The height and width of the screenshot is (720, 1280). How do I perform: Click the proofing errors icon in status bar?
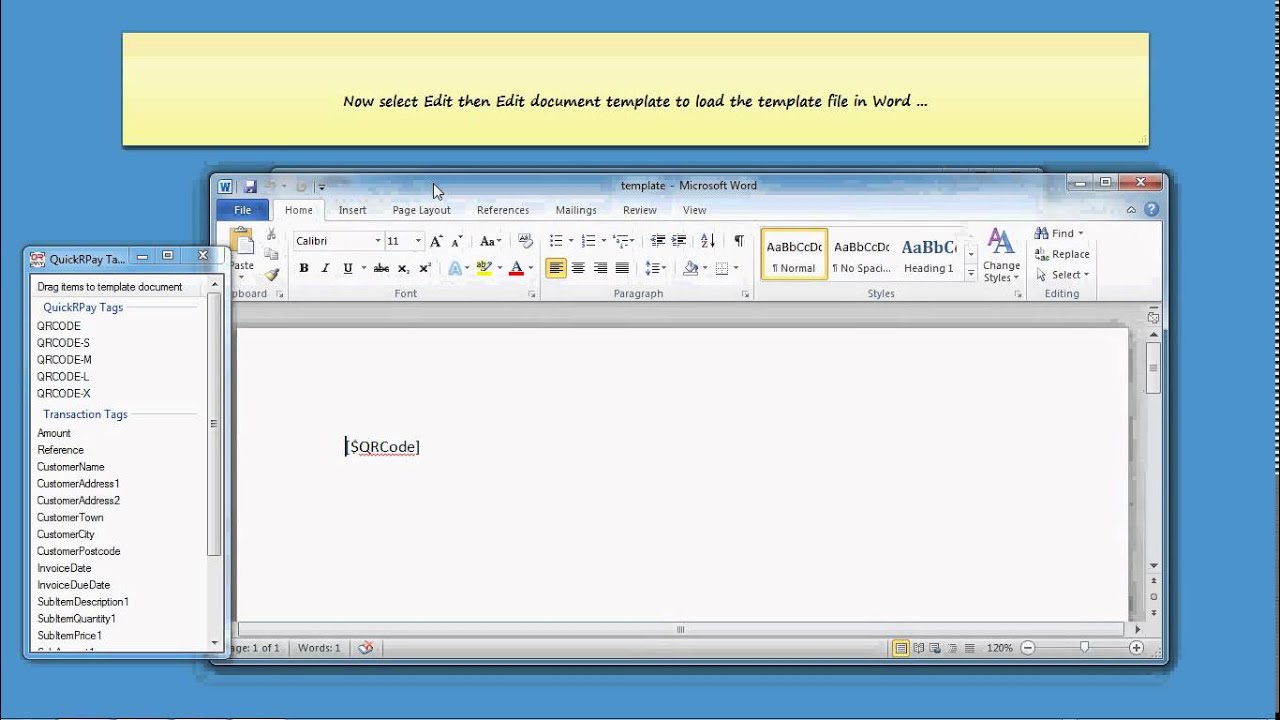coord(366,648)
